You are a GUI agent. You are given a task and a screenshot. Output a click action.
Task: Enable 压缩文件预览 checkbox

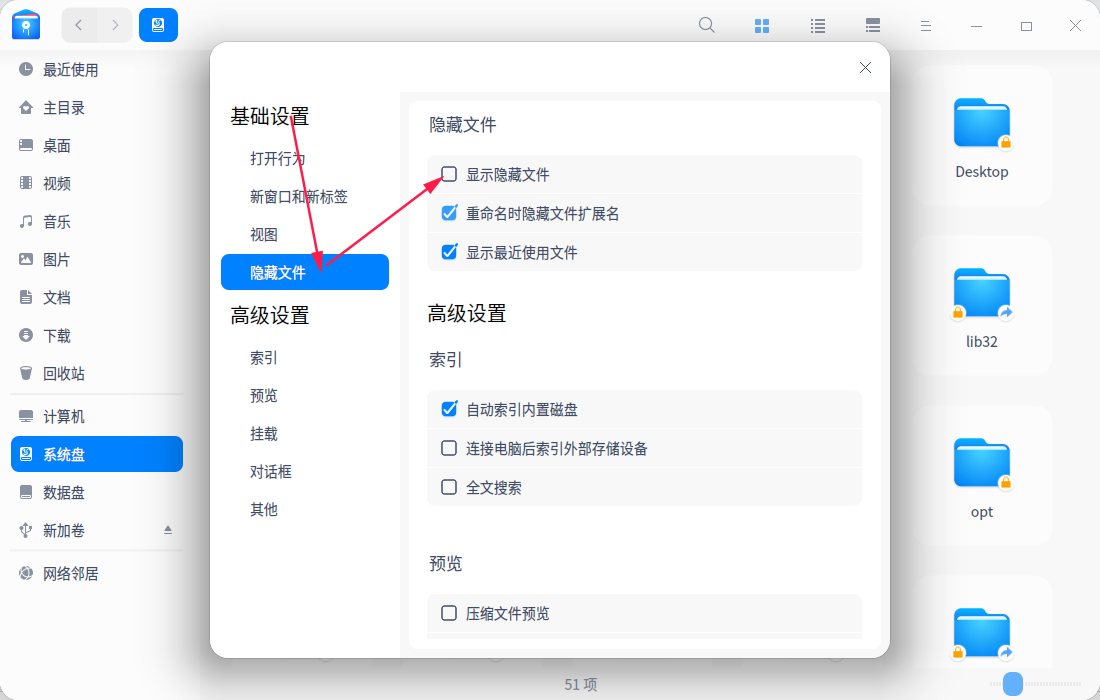(449, 613)
